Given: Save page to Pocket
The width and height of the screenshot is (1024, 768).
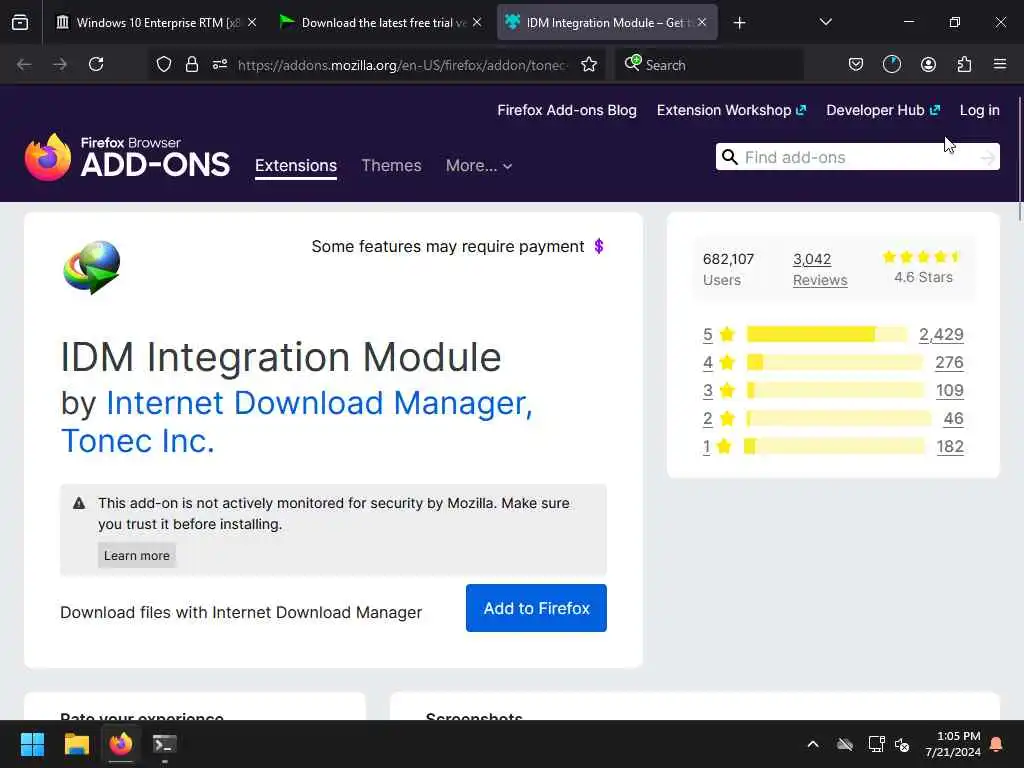Looking at the screenshot, I should click(x=856, y=64).
